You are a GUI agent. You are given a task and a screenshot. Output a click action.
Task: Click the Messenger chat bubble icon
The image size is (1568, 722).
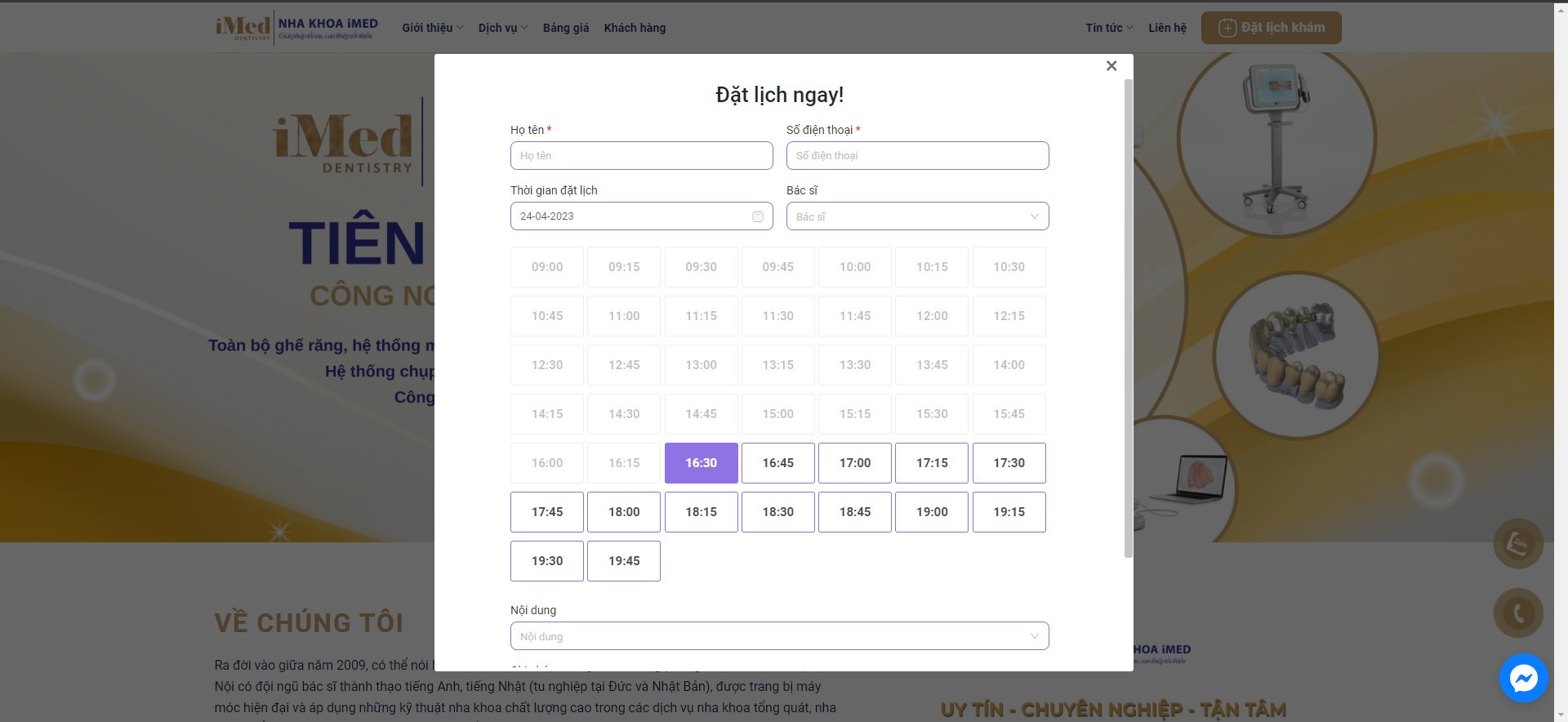tap(1523, 678)
